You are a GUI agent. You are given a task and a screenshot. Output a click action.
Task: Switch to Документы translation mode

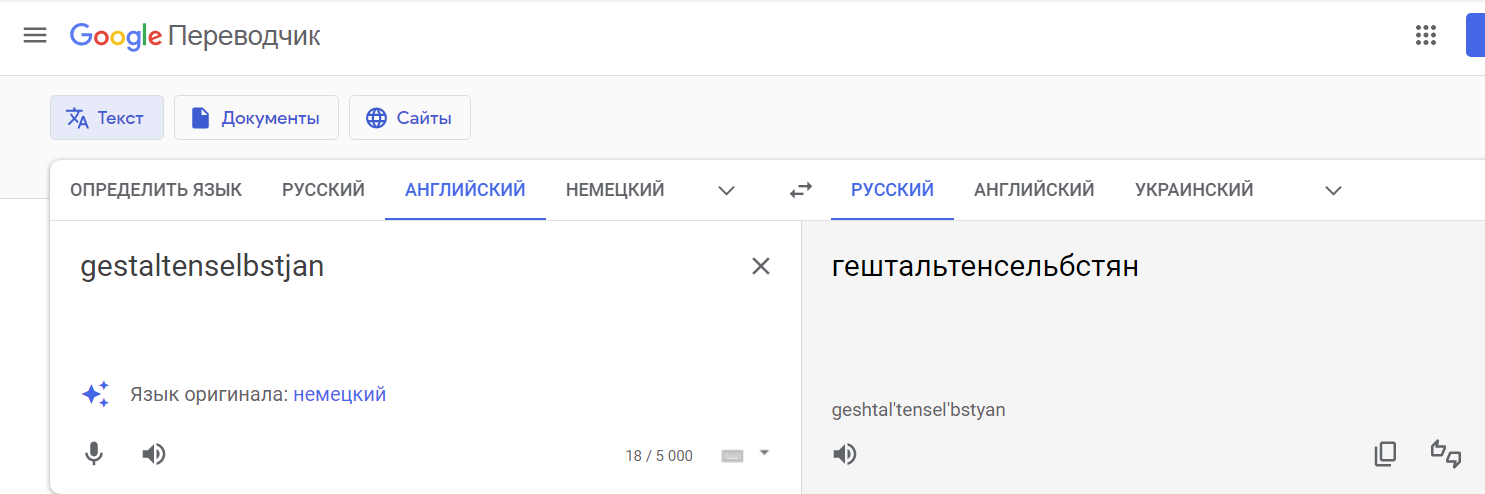(256, 118)
